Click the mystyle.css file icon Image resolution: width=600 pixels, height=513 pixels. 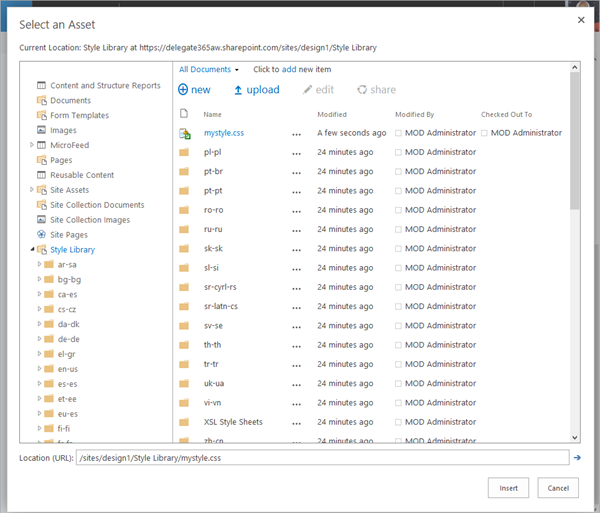(184, 133)
